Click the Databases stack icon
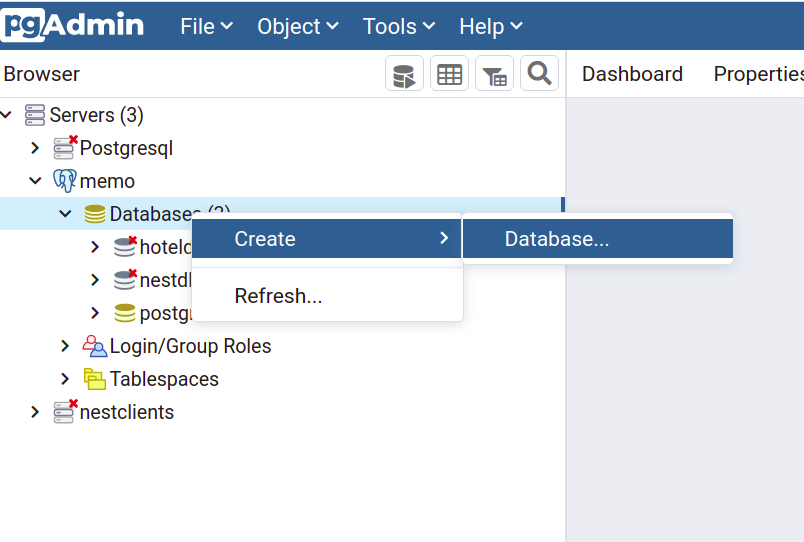 pos(95,214)
